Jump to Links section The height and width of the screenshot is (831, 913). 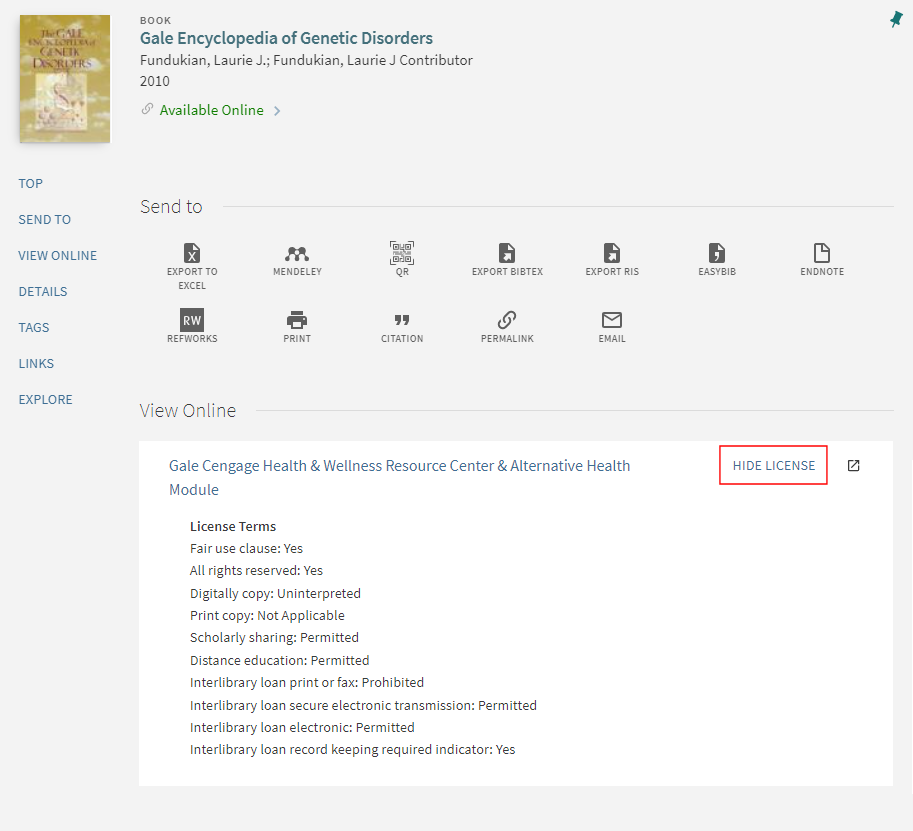pos(36,364)
